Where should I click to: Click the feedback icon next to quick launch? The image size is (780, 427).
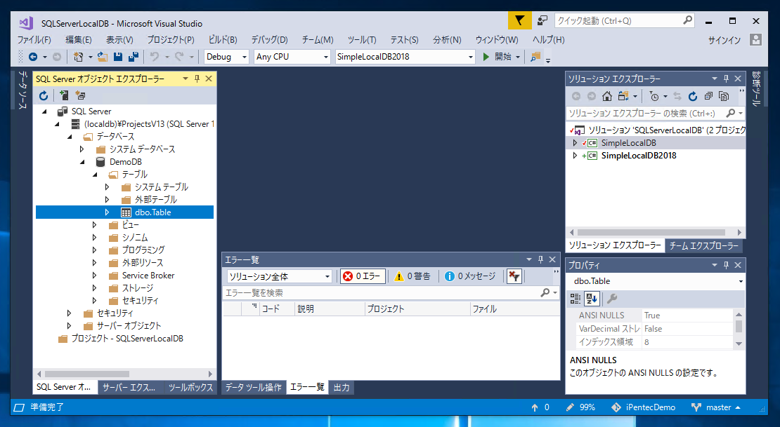pyautogui.click(x=542, y=20)
